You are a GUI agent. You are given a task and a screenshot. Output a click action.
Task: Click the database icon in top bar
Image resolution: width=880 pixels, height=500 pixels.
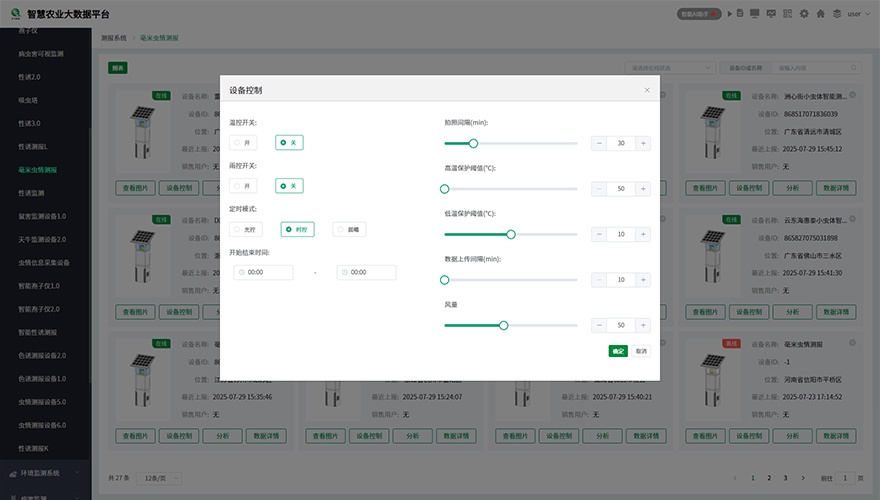(740, 14)
